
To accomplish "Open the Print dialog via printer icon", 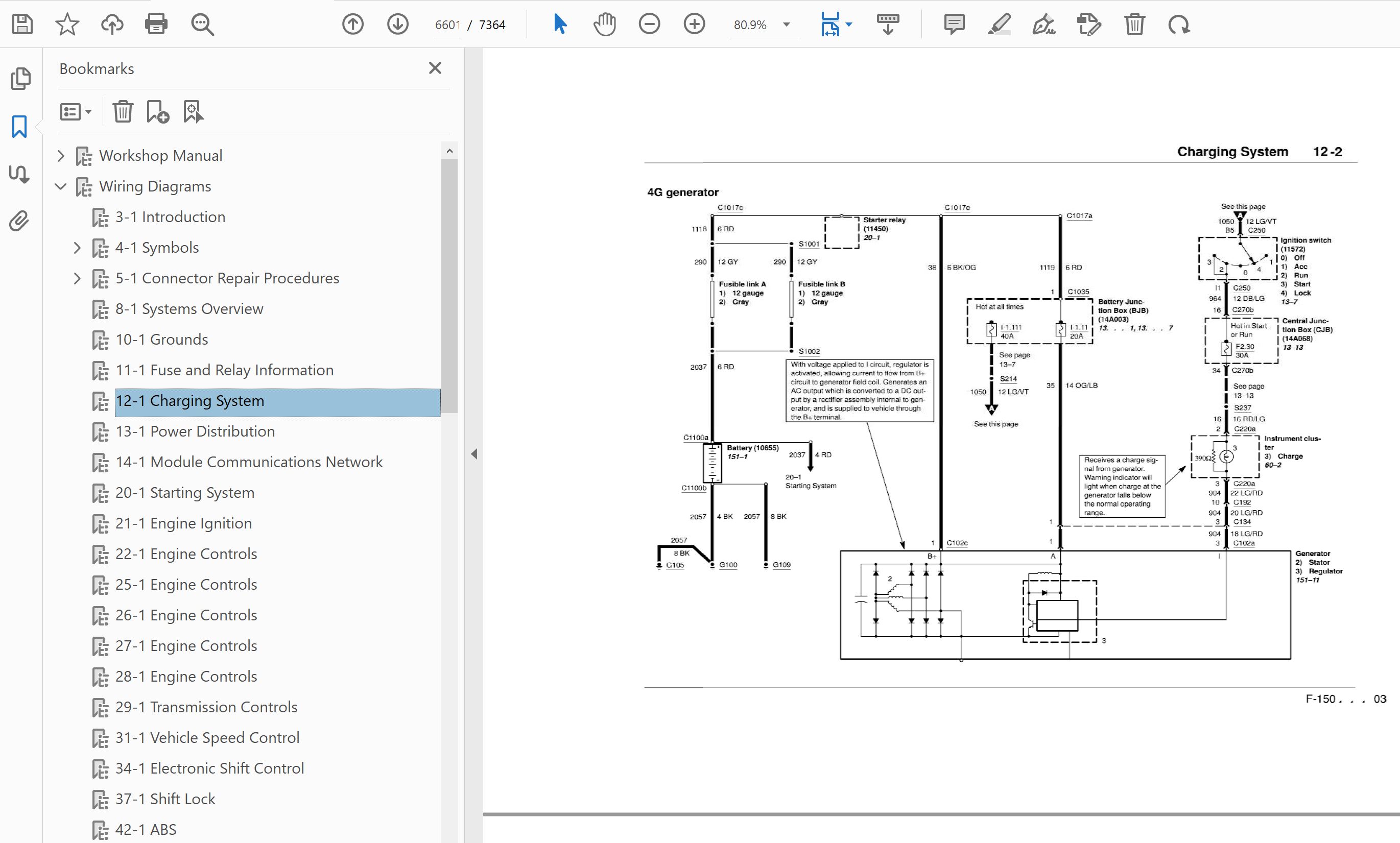I will pyautogui.click(x=156, y=25).
